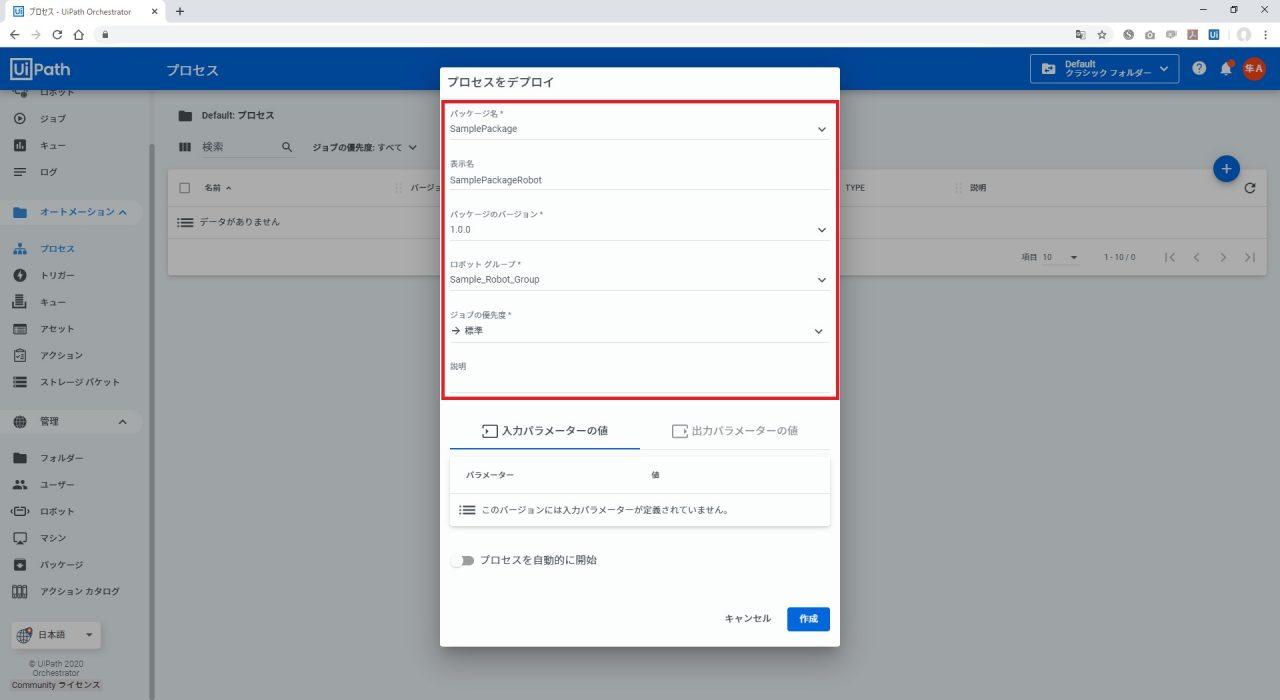Click the Community ライセンス link

coord(56,685)
